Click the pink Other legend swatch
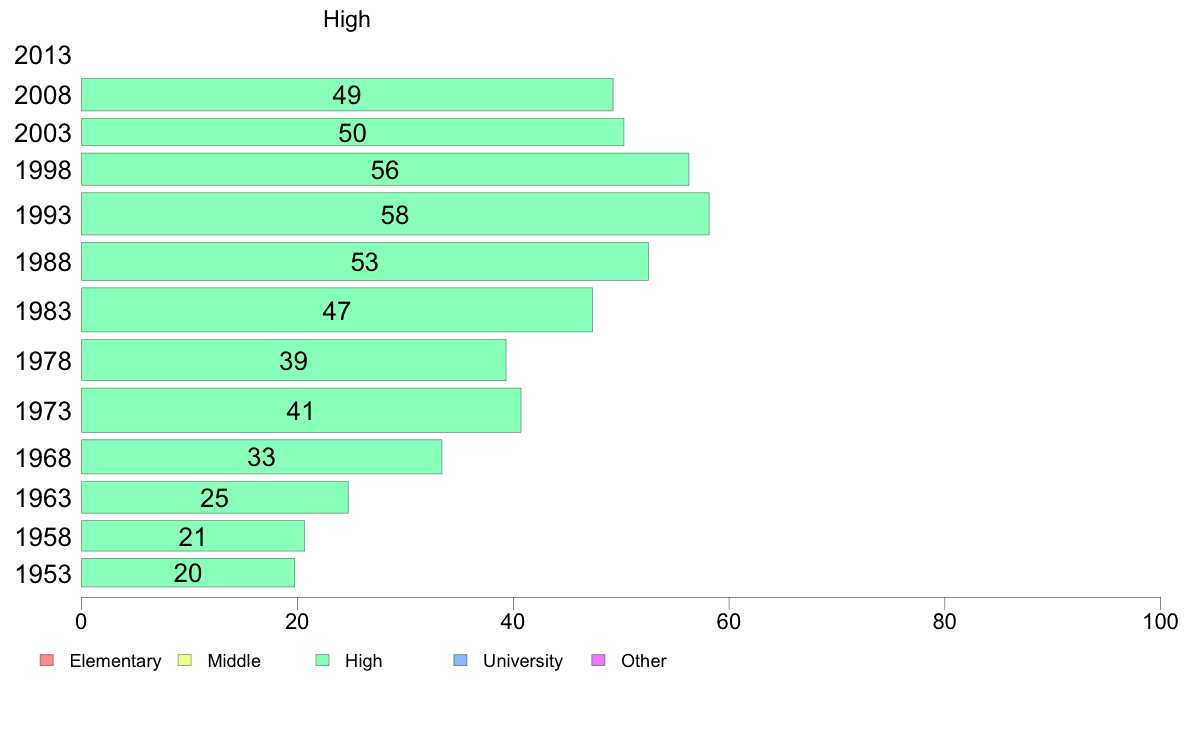Screen dimensions: 1188x736 (x=598, y=660)
